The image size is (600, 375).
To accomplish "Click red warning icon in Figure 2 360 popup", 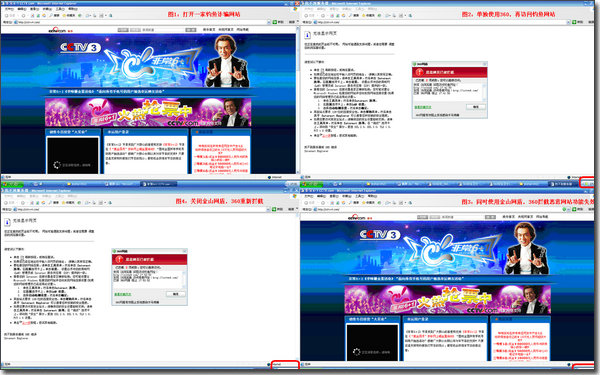I will click(419, 72).
